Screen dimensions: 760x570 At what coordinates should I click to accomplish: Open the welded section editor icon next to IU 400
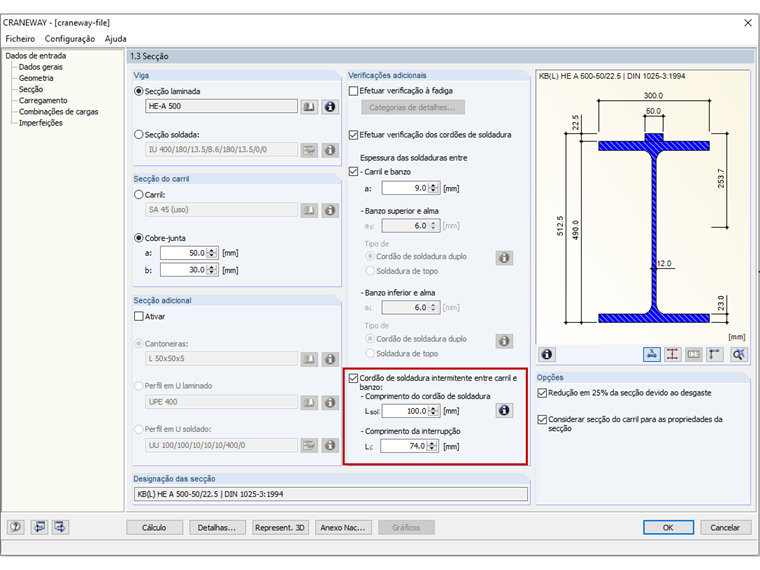(x=309, y=150)
